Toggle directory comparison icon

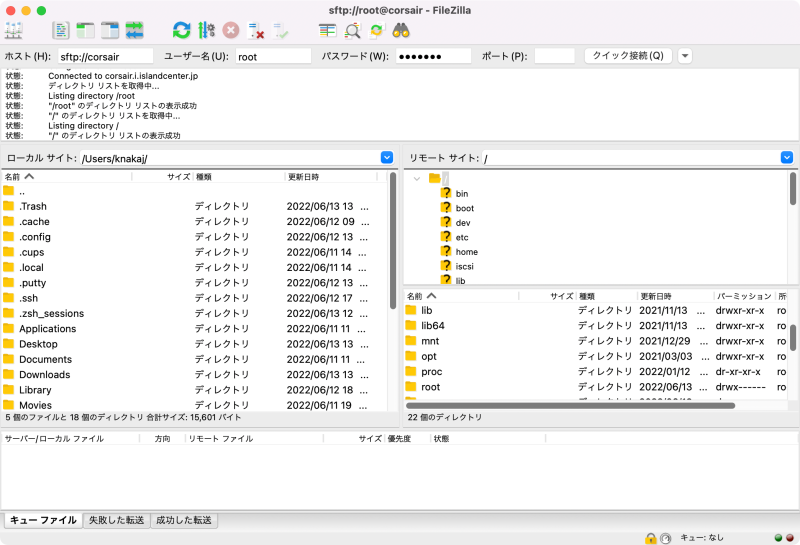352,31
